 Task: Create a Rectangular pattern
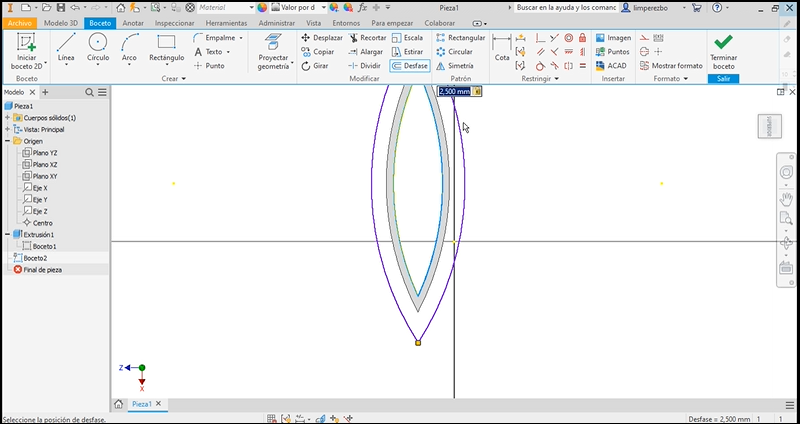[461, 38]
